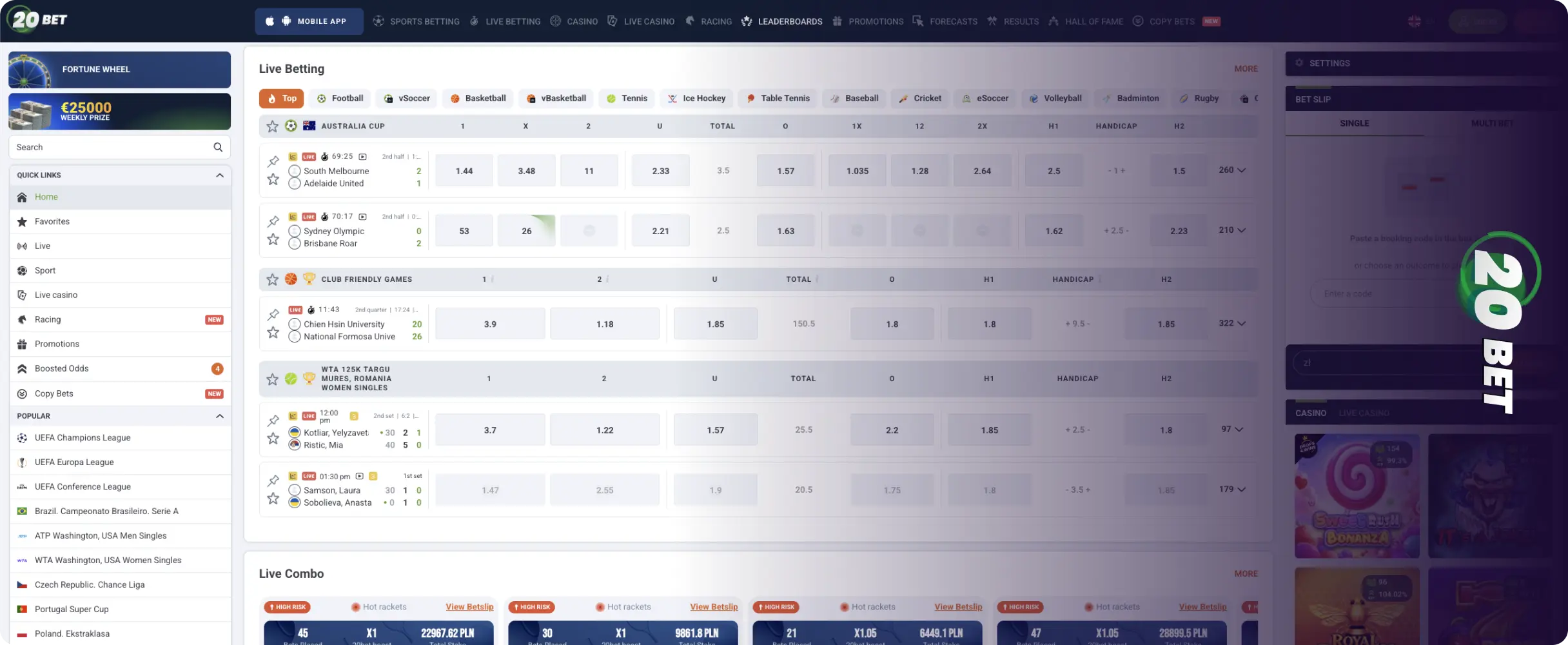Star the Club Friendly Games league
Screen dimensions: 1568x645
[x=273, y=279]
